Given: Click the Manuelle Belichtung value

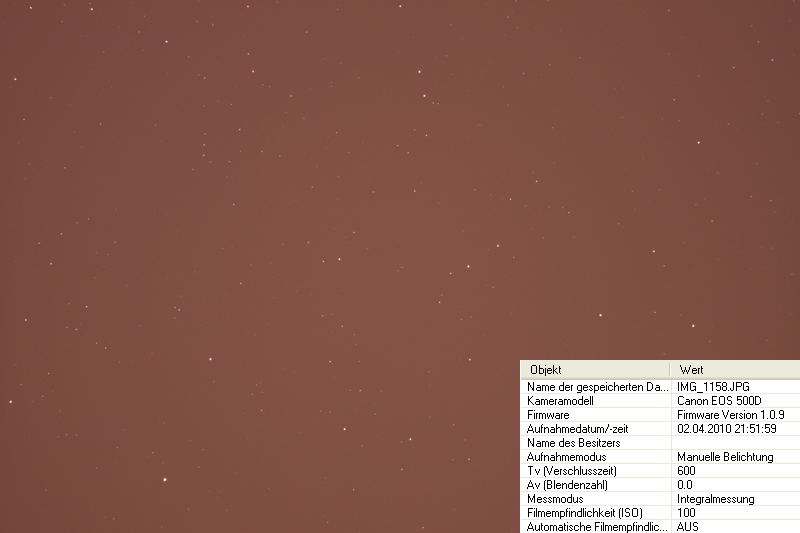Looking at the screenshot, I should click(x=725, y=457).
